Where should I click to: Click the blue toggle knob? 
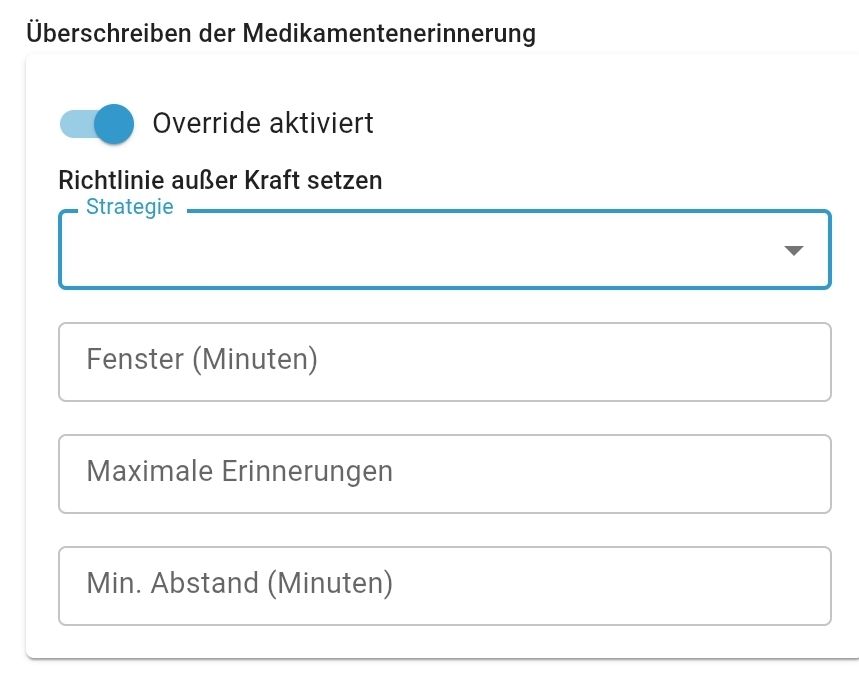point(114,124)
